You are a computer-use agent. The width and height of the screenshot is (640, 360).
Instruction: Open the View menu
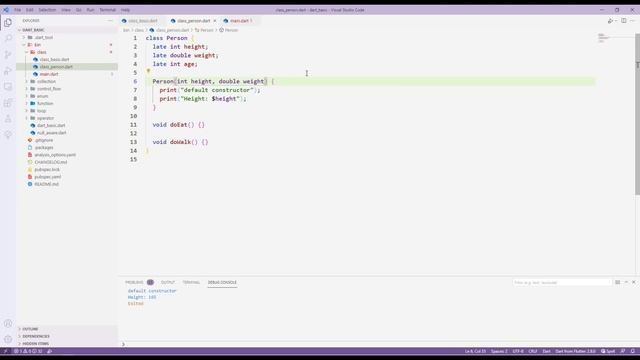coord(66,10)
